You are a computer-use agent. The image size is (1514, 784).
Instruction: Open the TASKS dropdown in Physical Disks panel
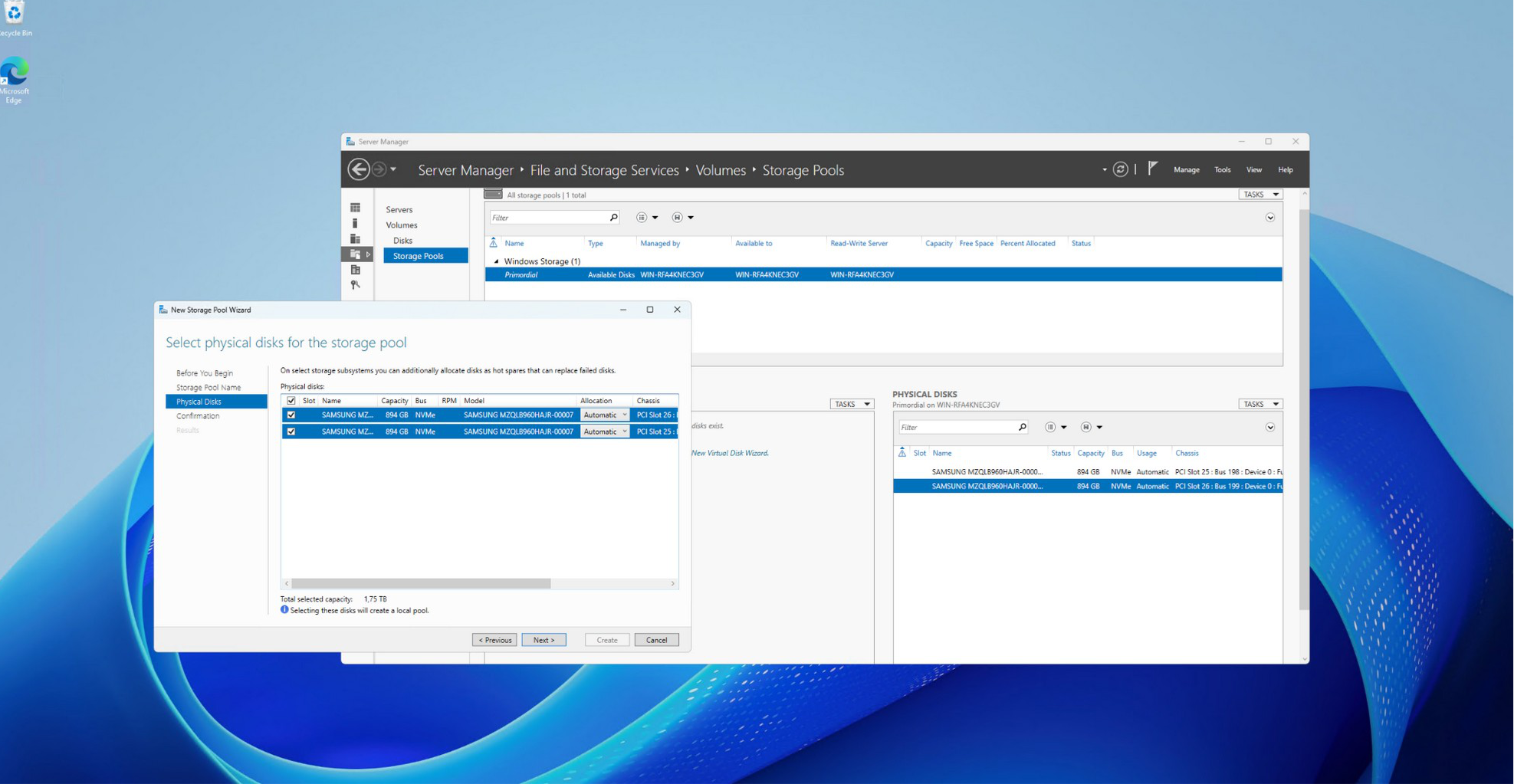click(x=1259, y=404)
